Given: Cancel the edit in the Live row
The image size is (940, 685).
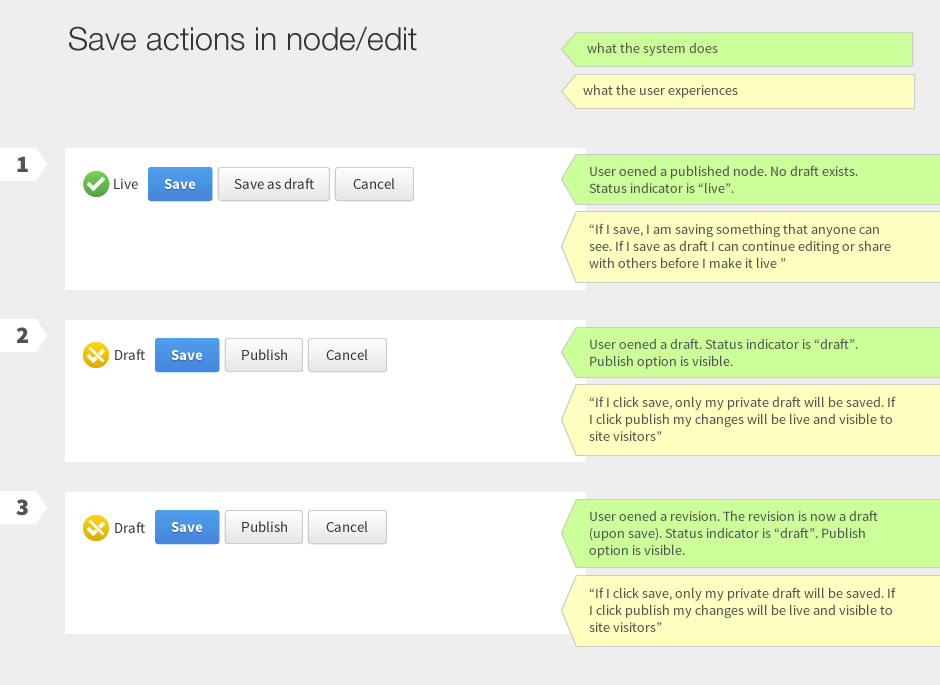Looking at the screenshot, I should (374, 184).
